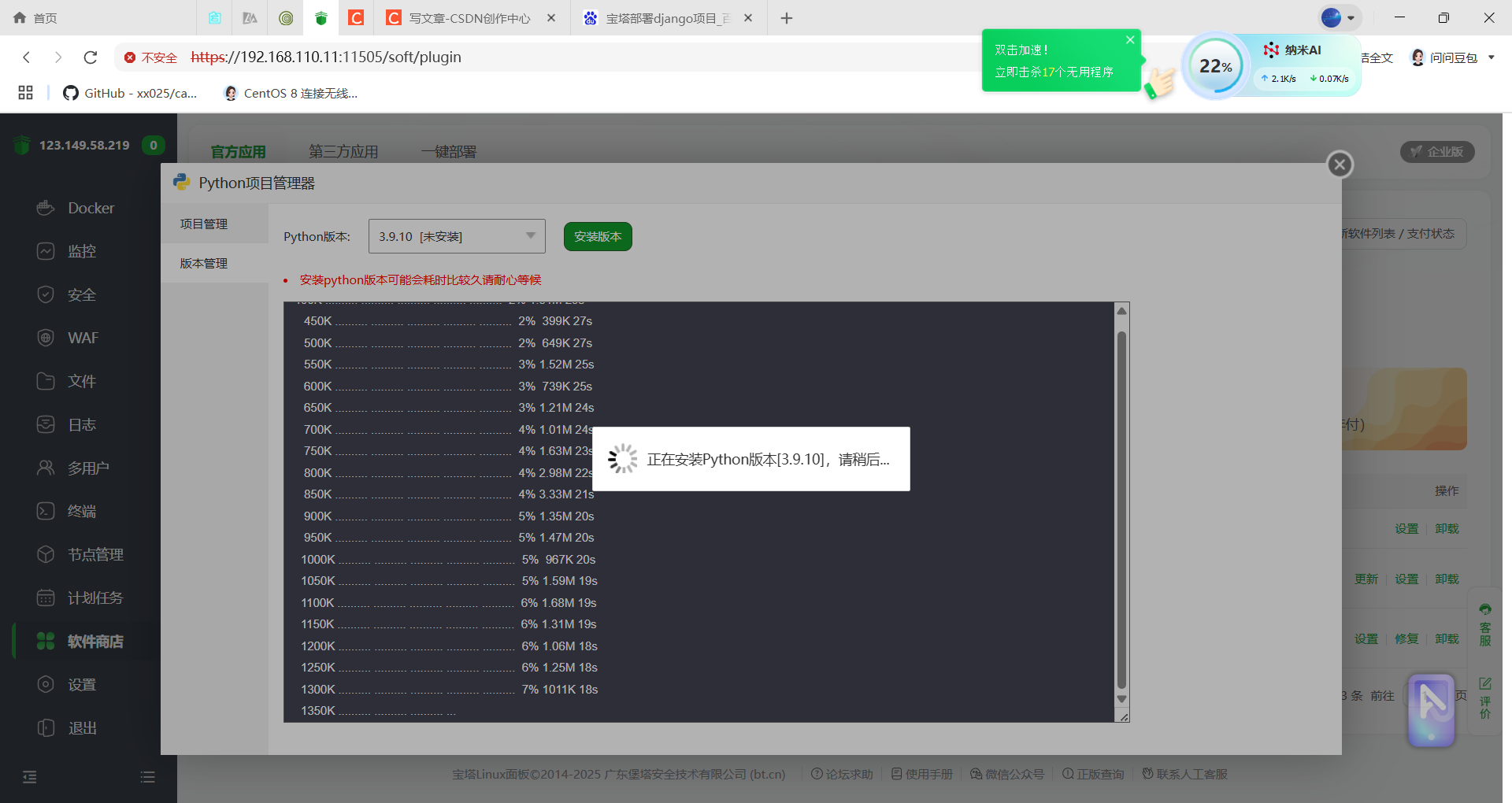Switch to 官方应用 tab
Viewport: 1512px width, 803px height.
pyautogui.click(x=239, y=151)
